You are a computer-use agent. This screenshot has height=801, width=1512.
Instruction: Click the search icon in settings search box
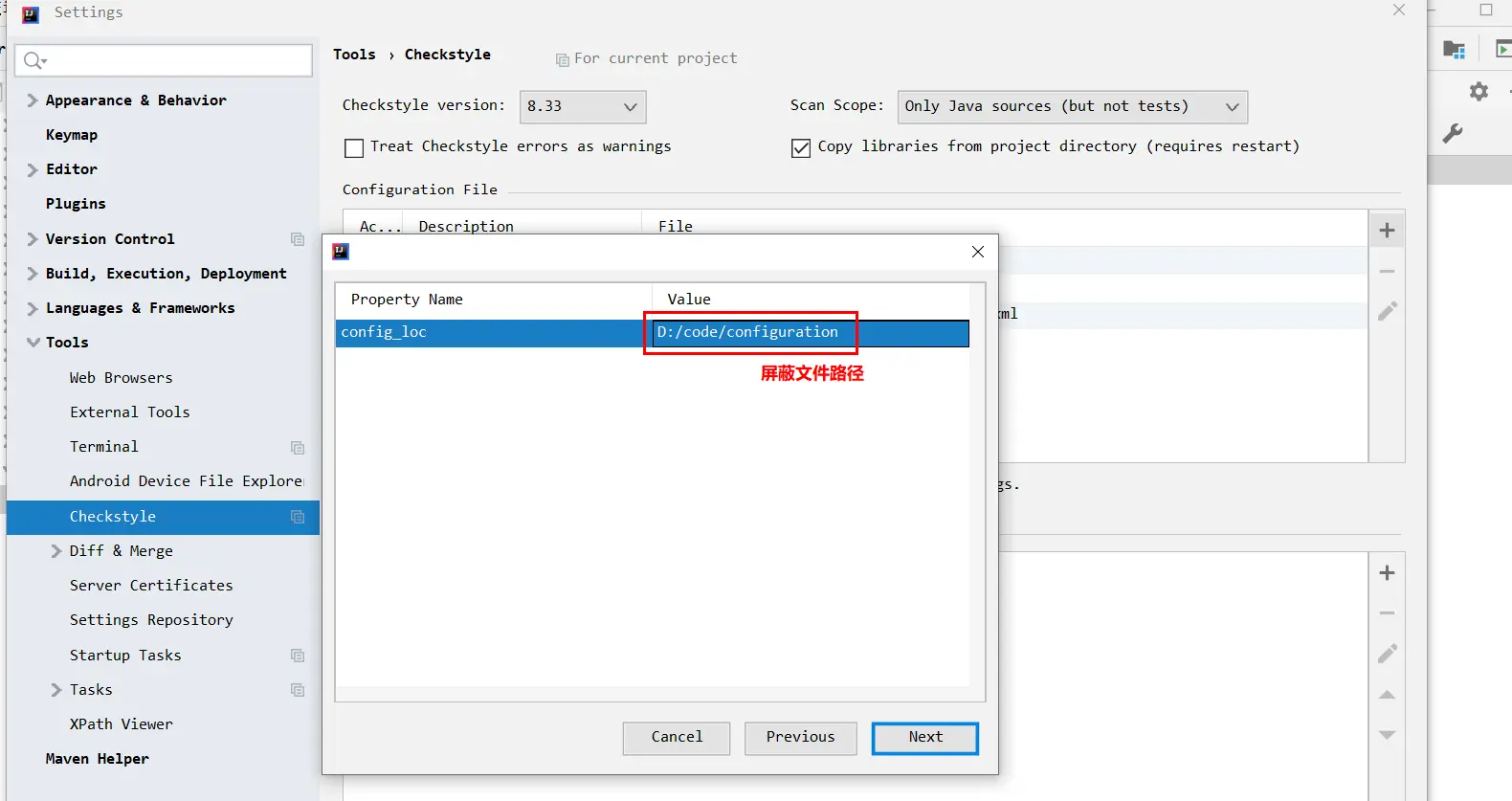pyautogui.click(x=34, y=60)
